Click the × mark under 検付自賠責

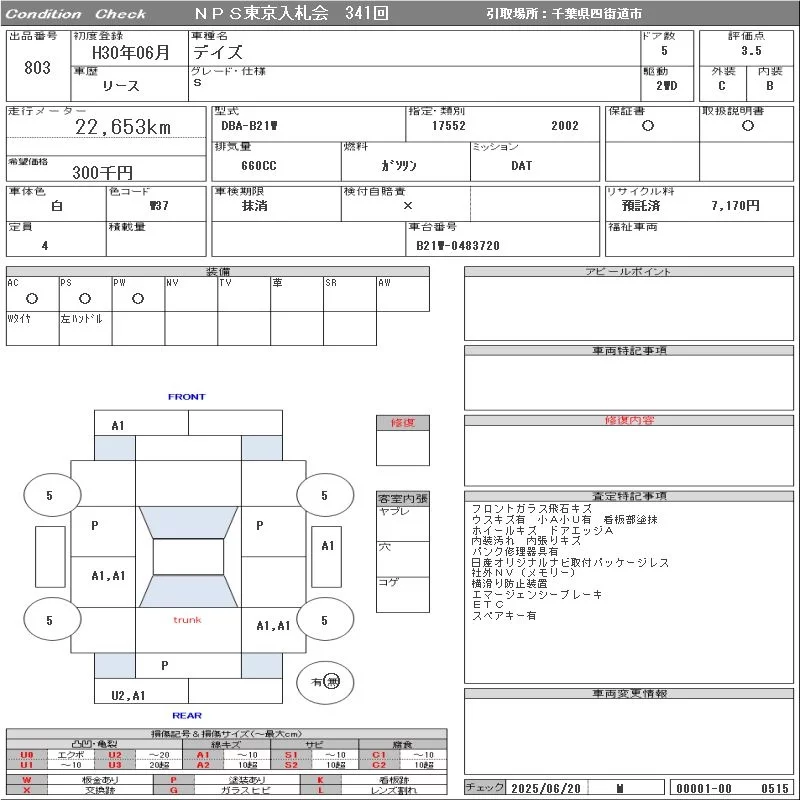pos(408,206)
